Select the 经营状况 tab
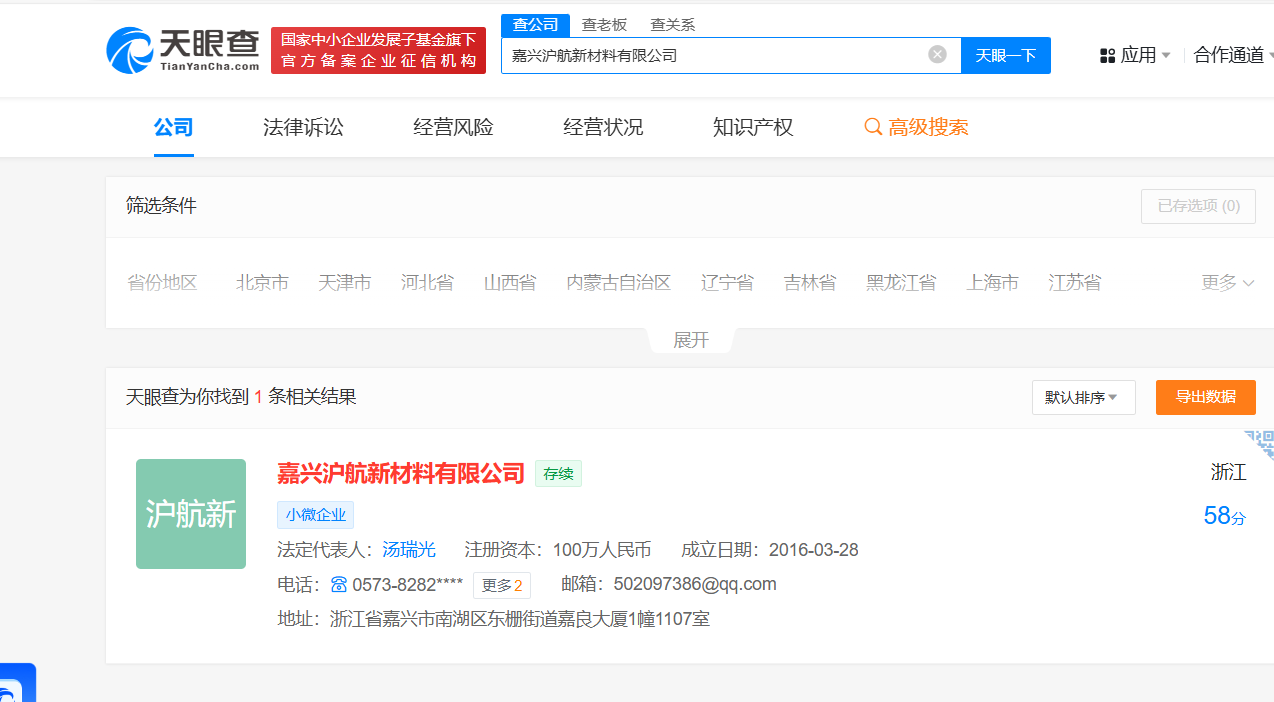1274x702 pixels. pos(603,127)
